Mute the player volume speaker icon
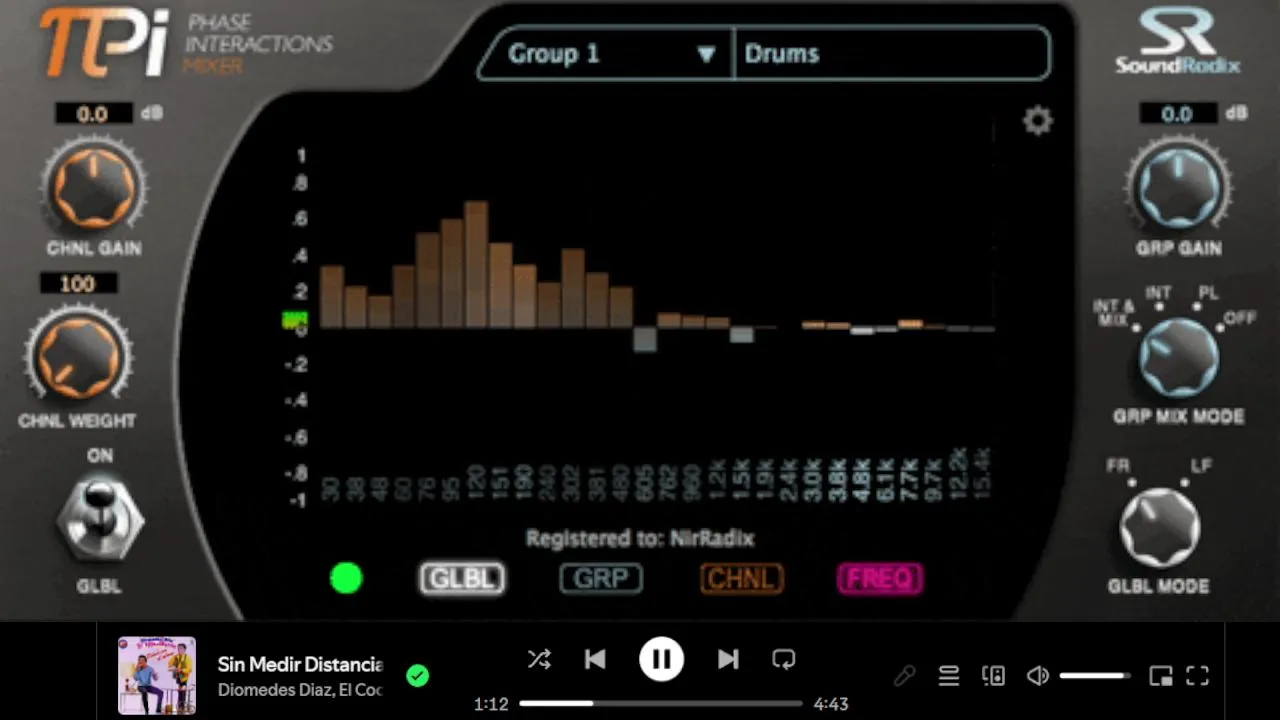1280x720 pixels. tap(1038, 676)
